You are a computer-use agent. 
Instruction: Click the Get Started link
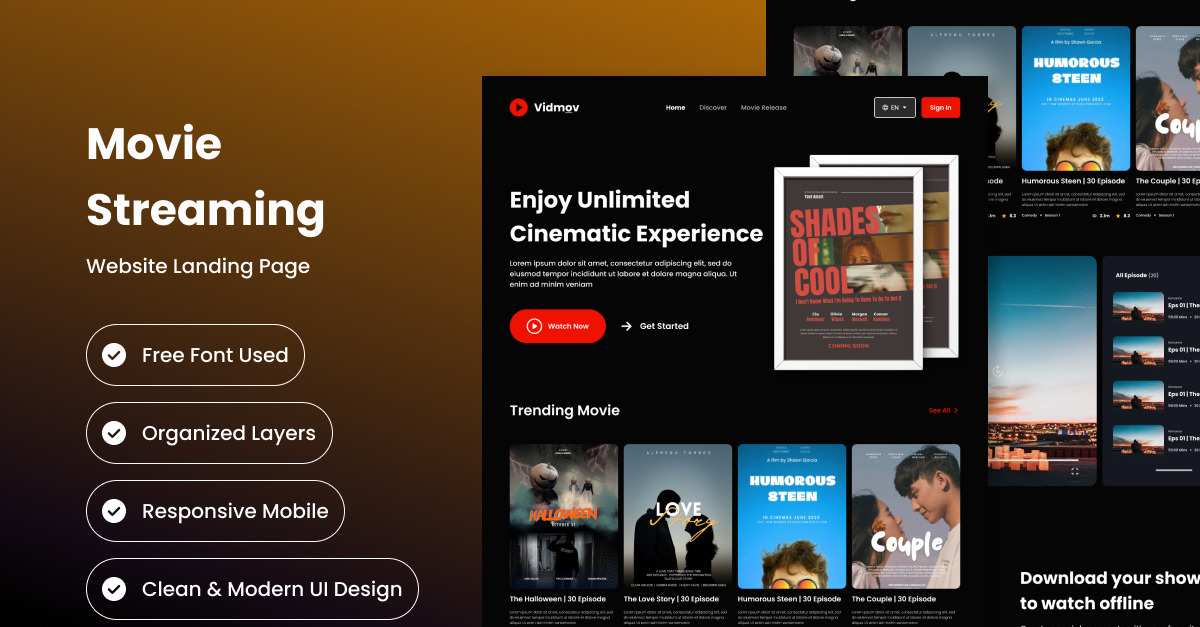click(664, 326)
